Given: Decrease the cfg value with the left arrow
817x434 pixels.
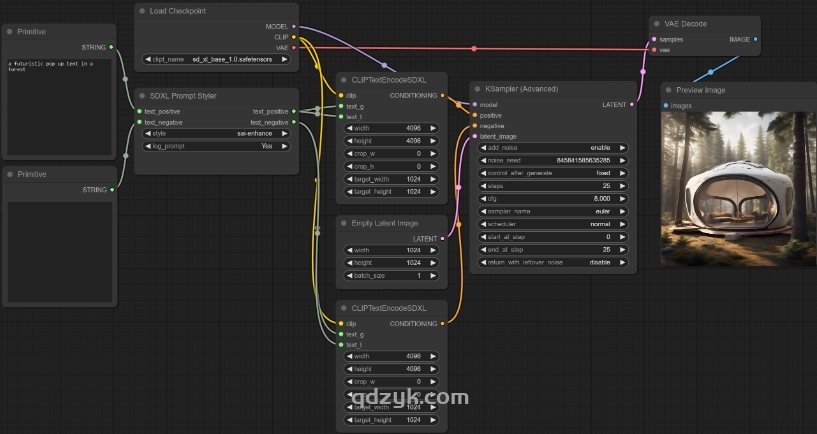Looking at the screenshot, I should [484, 199].
